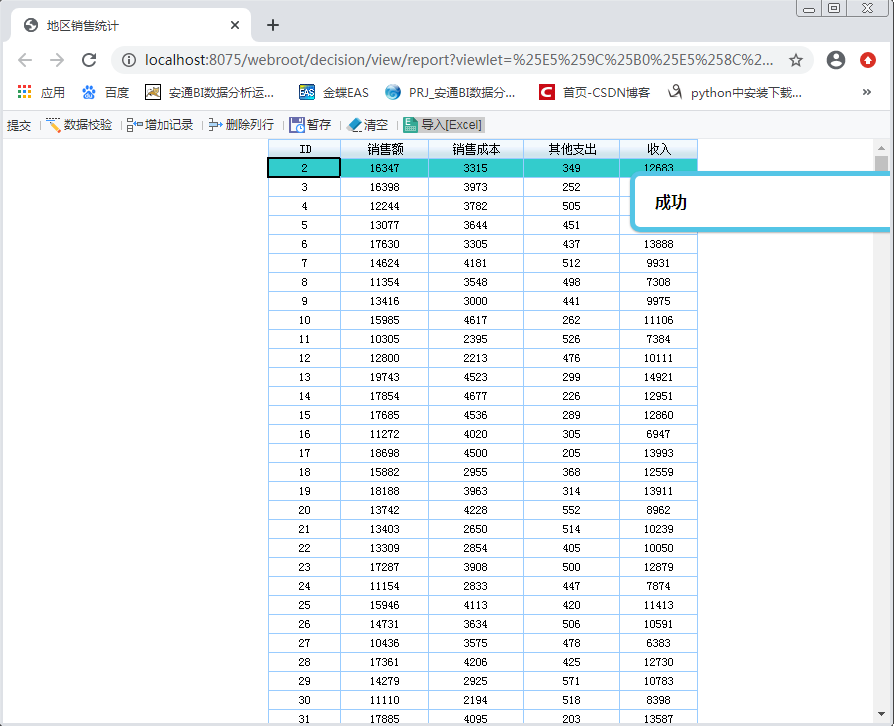This screenshot has width=894, height=726.
Task: Click the address bar URL field
Action: [x=459, y=60]
